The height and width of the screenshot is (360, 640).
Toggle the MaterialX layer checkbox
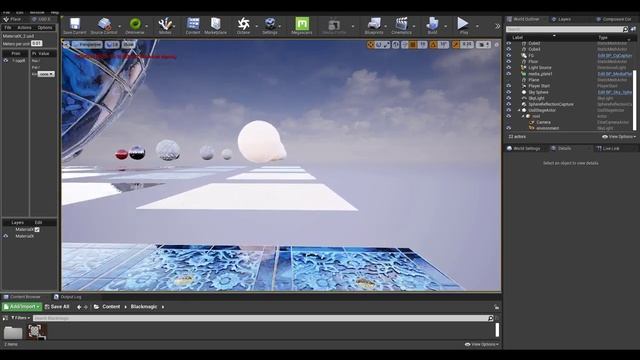(37, 230)
